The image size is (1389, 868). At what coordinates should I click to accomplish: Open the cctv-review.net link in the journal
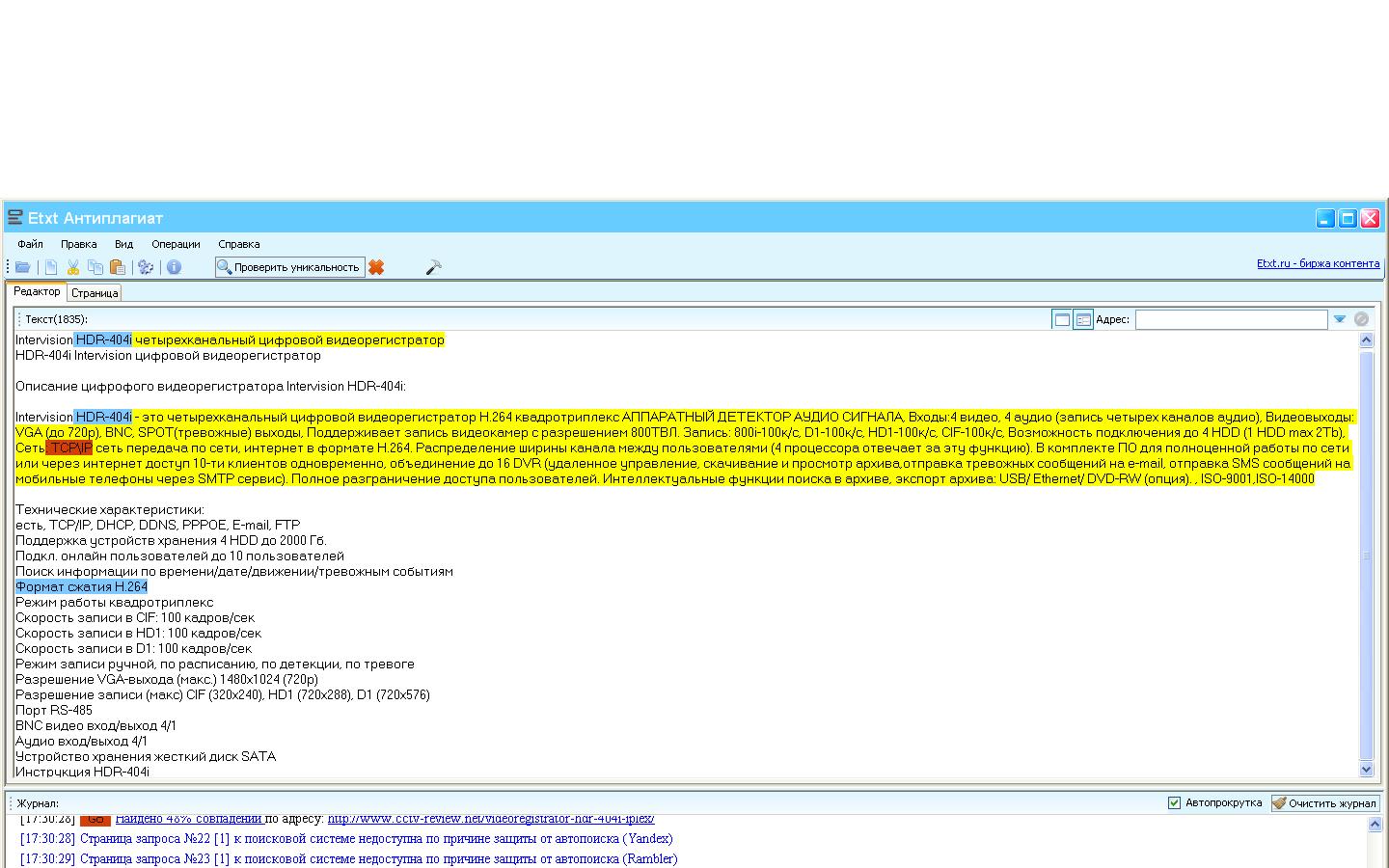click(491, 819)
